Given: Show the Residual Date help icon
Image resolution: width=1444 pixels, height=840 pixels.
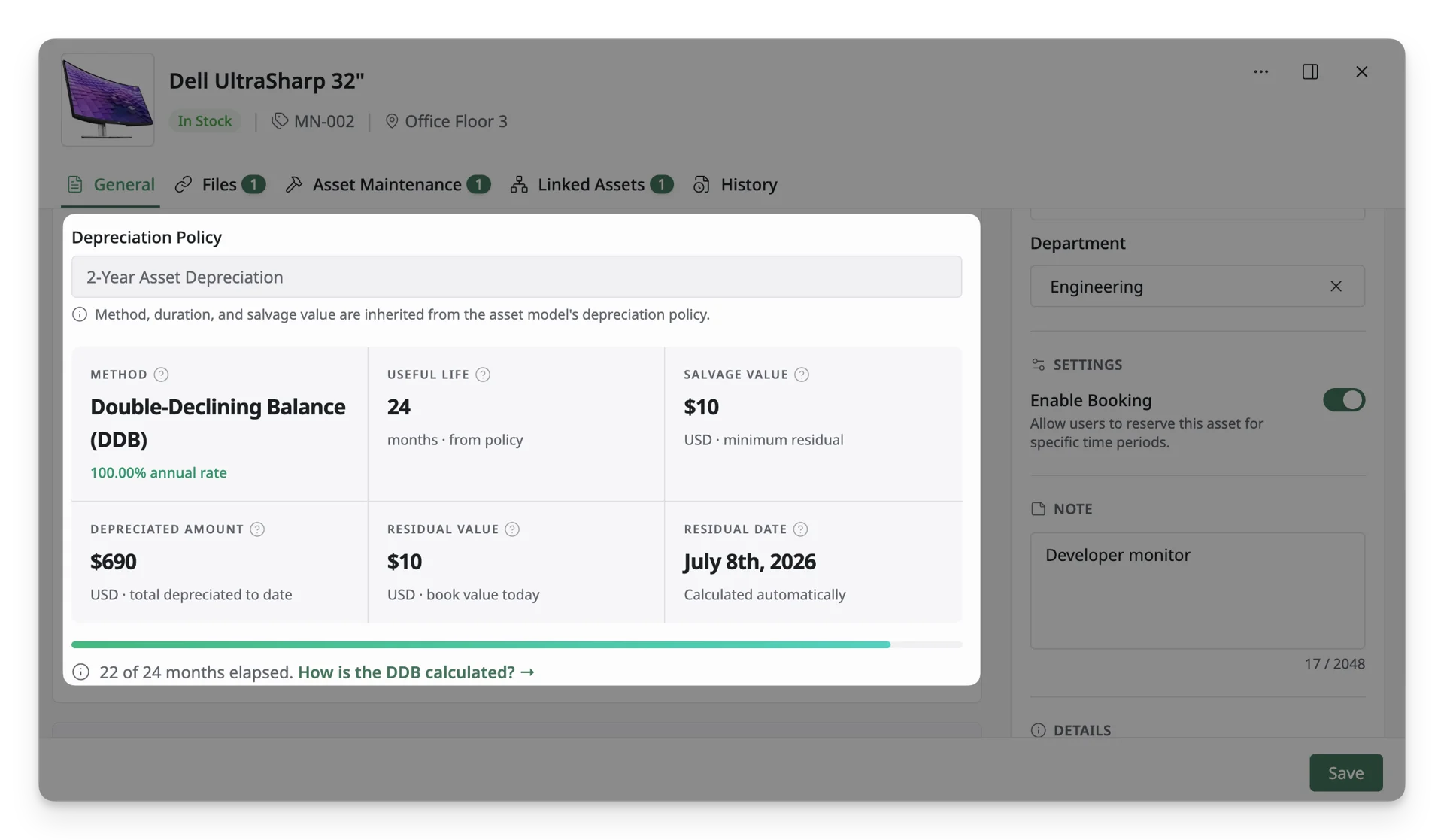Looking at the screenshot, I should point(800,529).
